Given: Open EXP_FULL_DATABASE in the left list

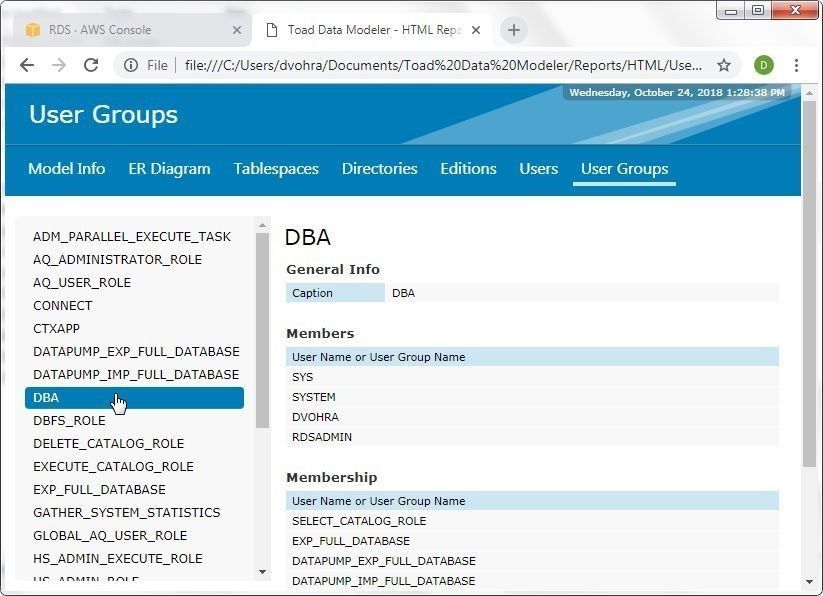Looking at the screenshot, I should [99, 489].
